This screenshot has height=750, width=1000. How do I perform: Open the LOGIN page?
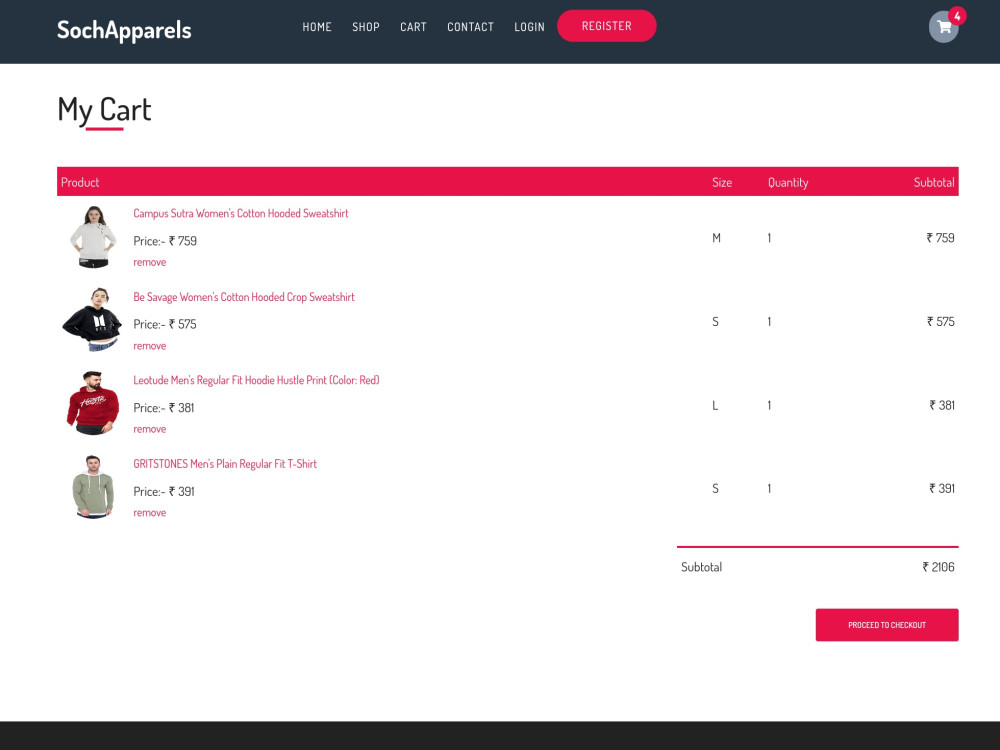pyautogui.click(x=529, y=27)
